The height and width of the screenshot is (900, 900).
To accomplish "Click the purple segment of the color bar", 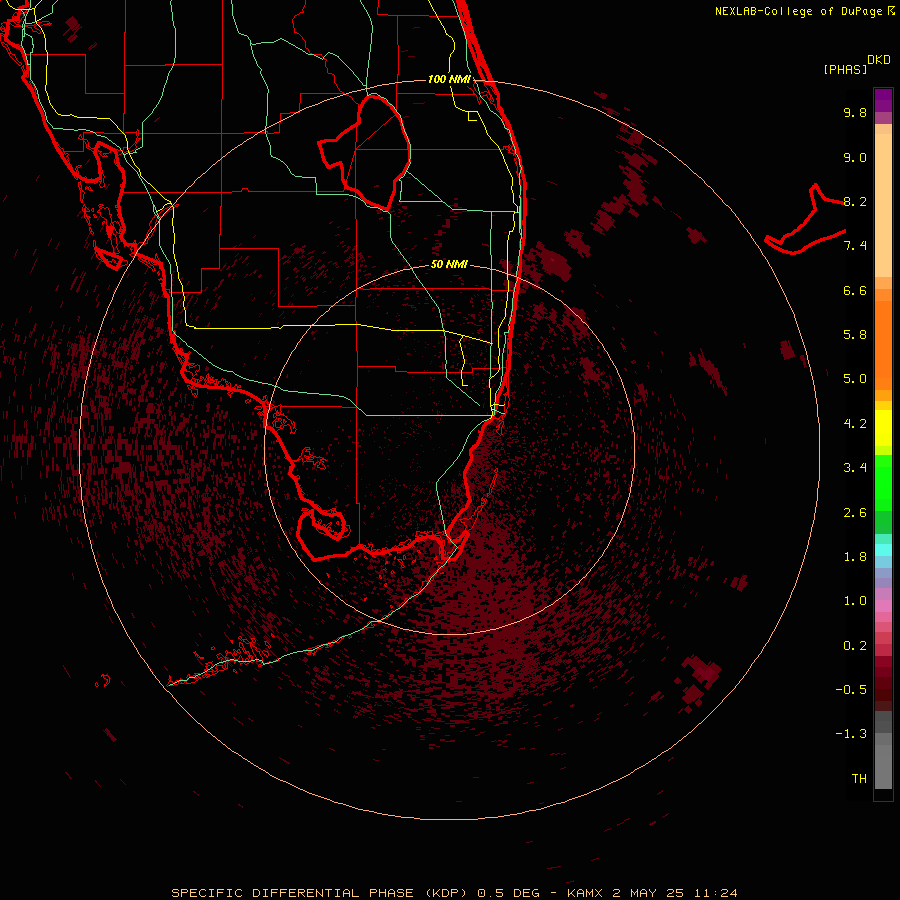I will pyautogui.click(x=883, y=100).
